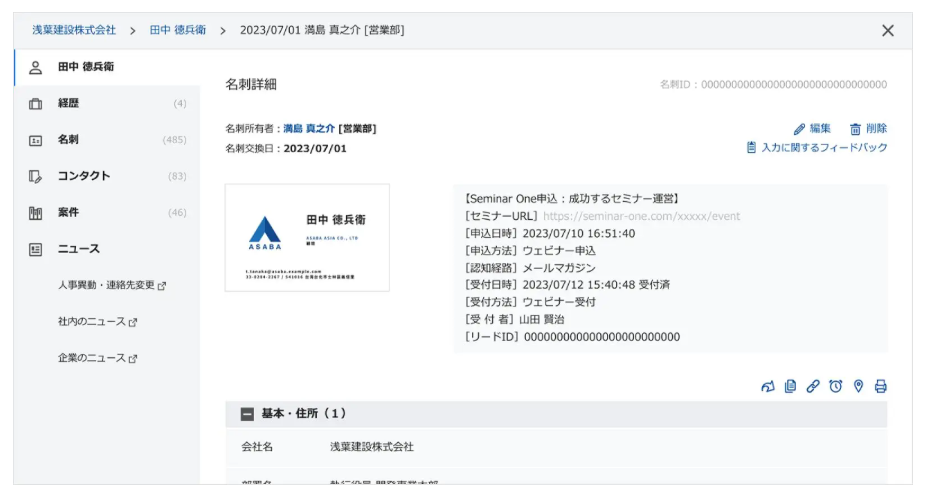
Task: Click external-link icon next to 社内のニュース
Action: tap(133, 323)
